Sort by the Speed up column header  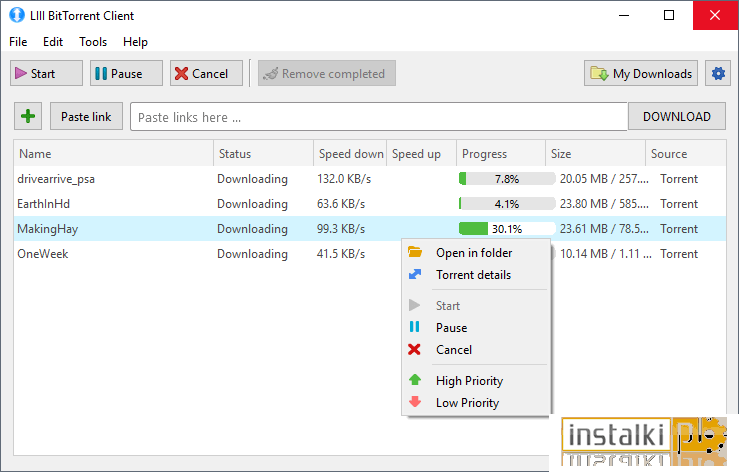point(421,154)
